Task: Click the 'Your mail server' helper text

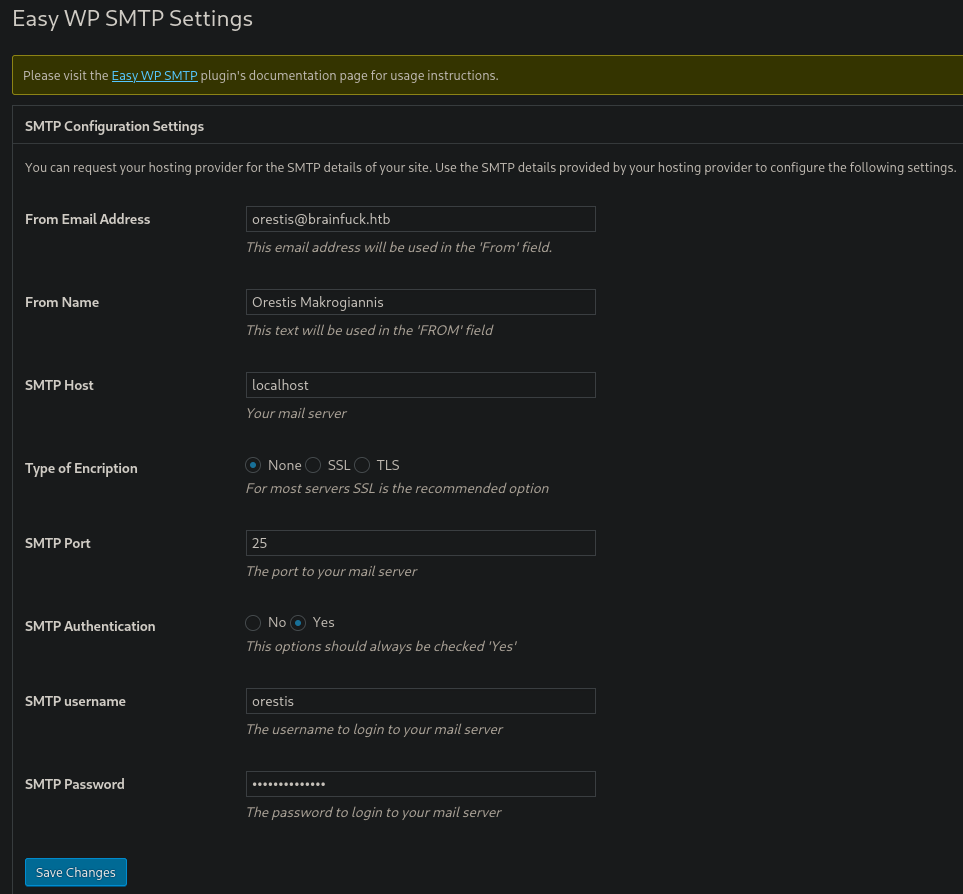Action: [296, 413]
